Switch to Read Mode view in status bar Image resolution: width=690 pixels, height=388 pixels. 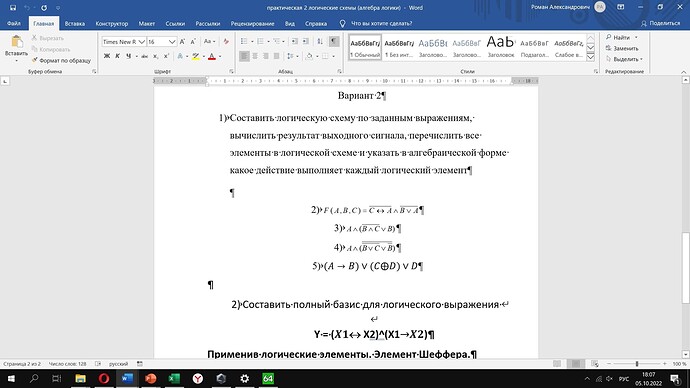click(x=557, y=364)
